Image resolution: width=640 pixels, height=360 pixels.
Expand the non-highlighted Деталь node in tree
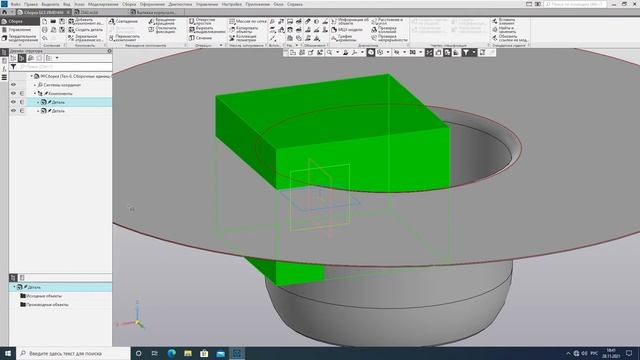click(x=38, y=111)
